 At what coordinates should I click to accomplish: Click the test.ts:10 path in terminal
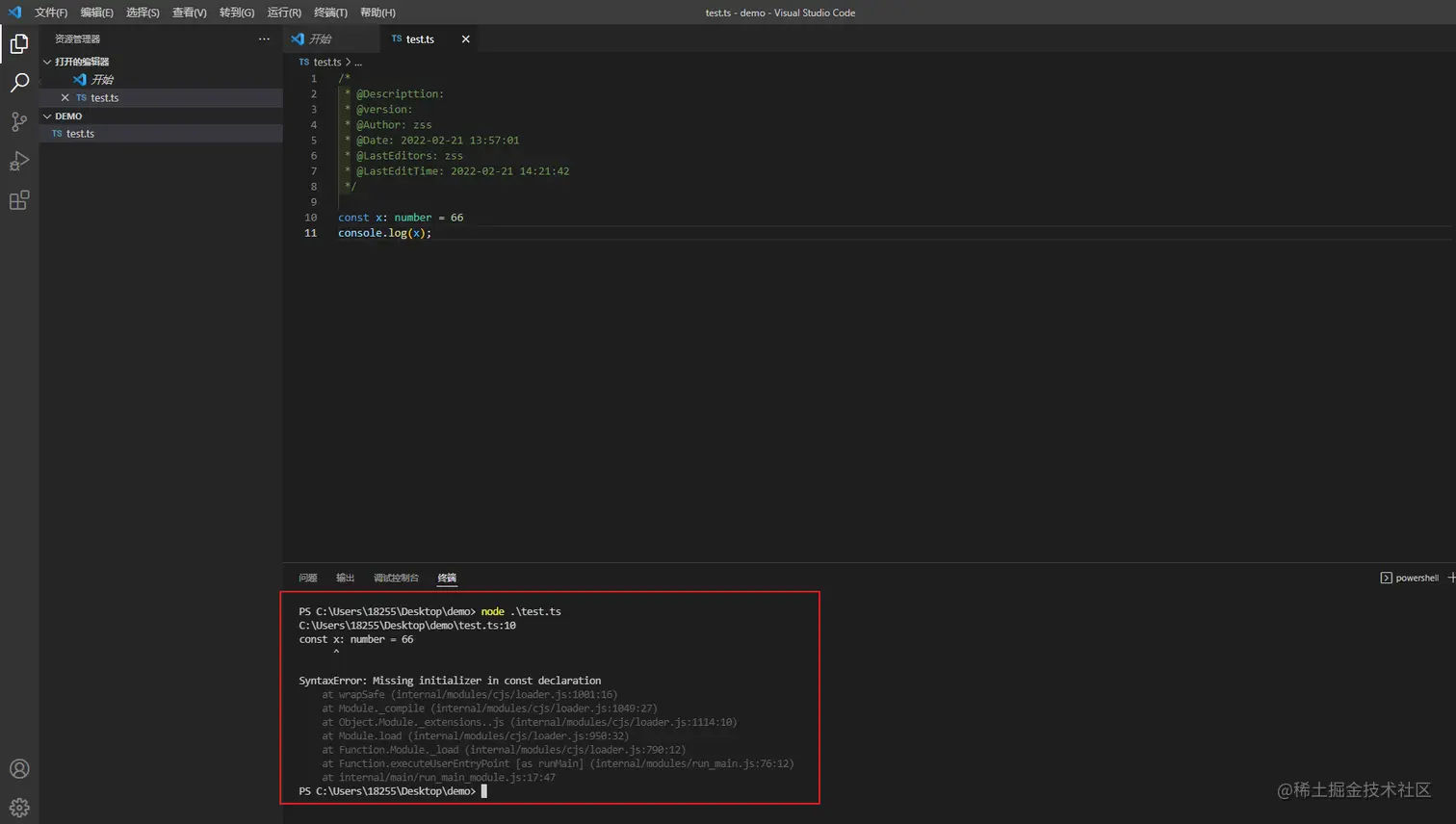pyautogui.click(x=407, y=626)
